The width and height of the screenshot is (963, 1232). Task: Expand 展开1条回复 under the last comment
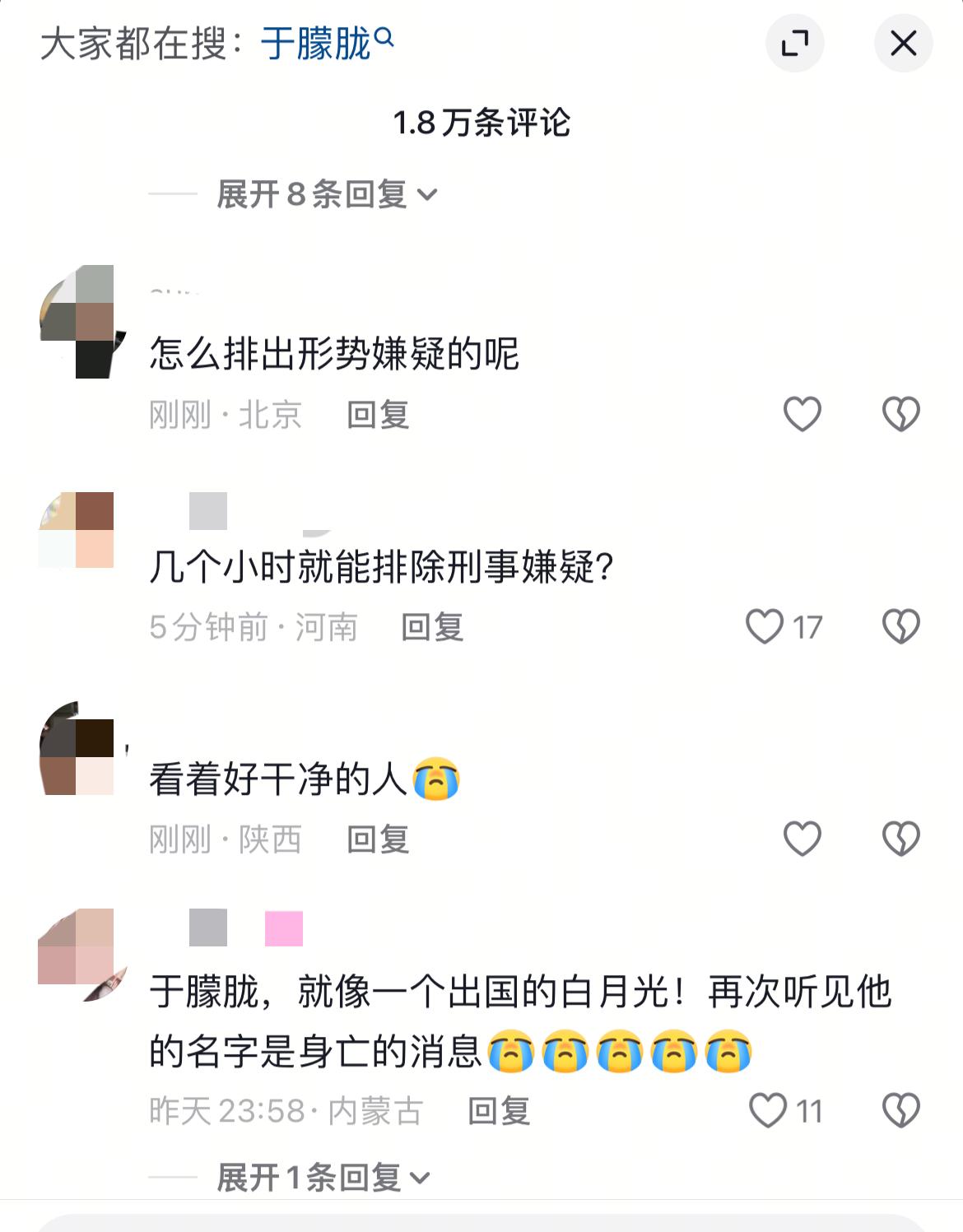(x=323, y=1178)
